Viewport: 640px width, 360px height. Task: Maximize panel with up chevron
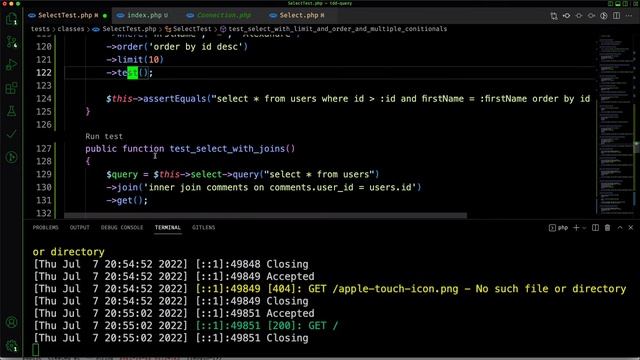[620, 228]
